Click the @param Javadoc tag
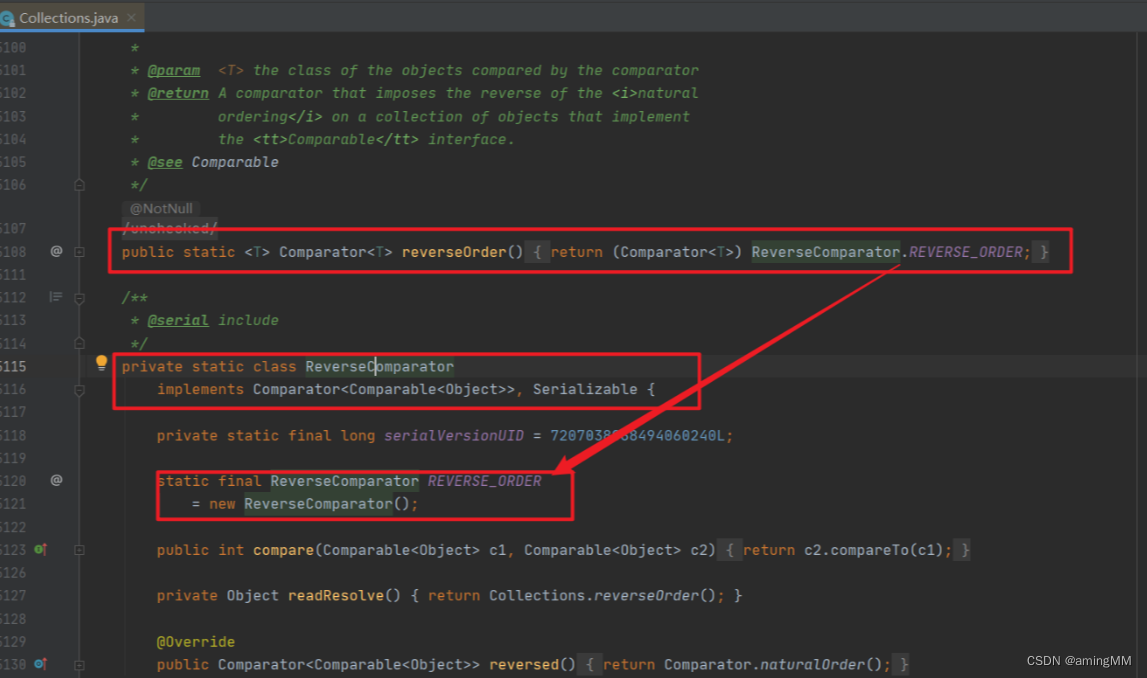 click(173, 70)
